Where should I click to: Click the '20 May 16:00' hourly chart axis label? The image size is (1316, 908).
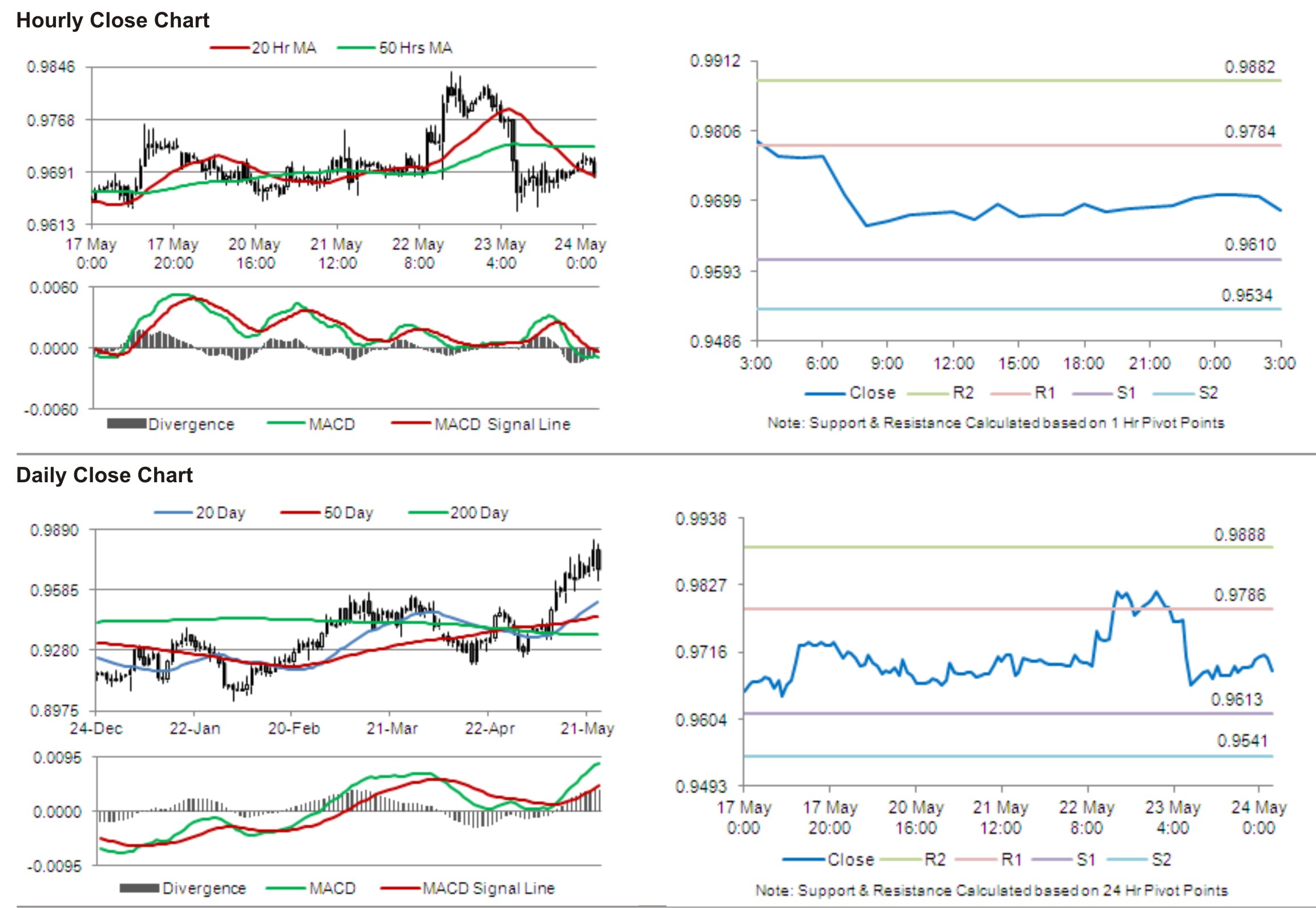(255, 253)
